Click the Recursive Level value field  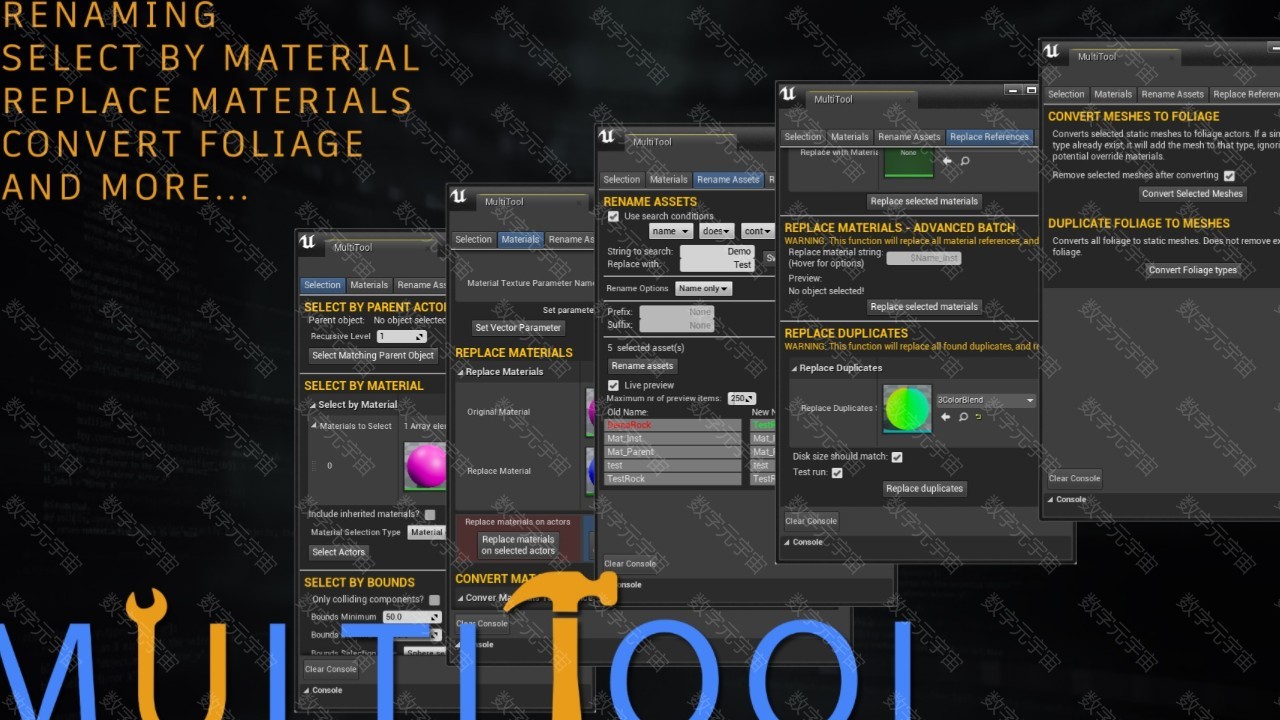click(401, 337)
